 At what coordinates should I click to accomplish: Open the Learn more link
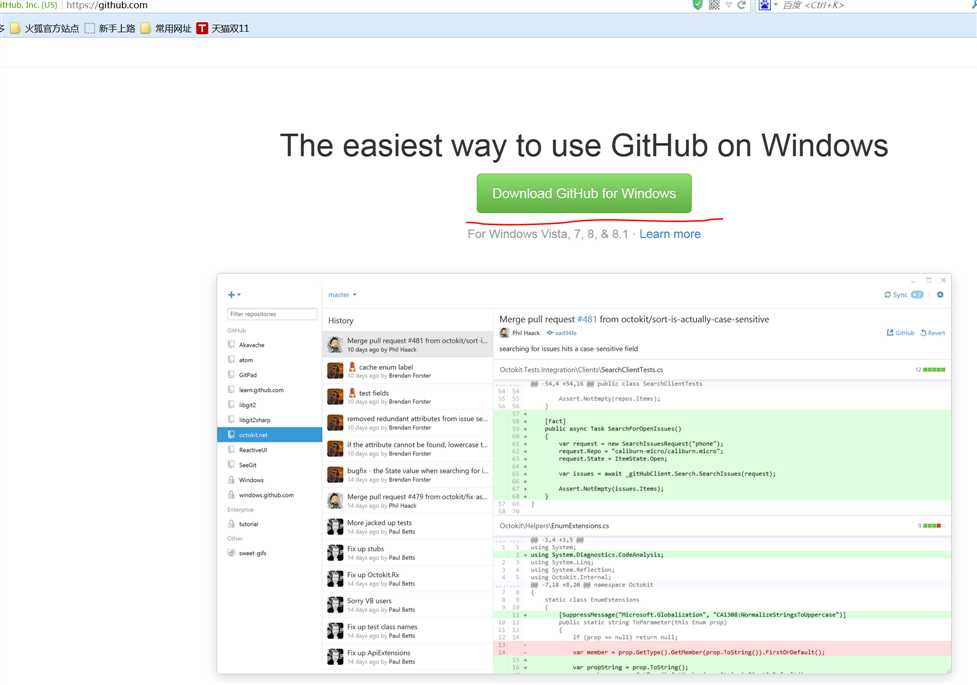[x=670, y=234]
